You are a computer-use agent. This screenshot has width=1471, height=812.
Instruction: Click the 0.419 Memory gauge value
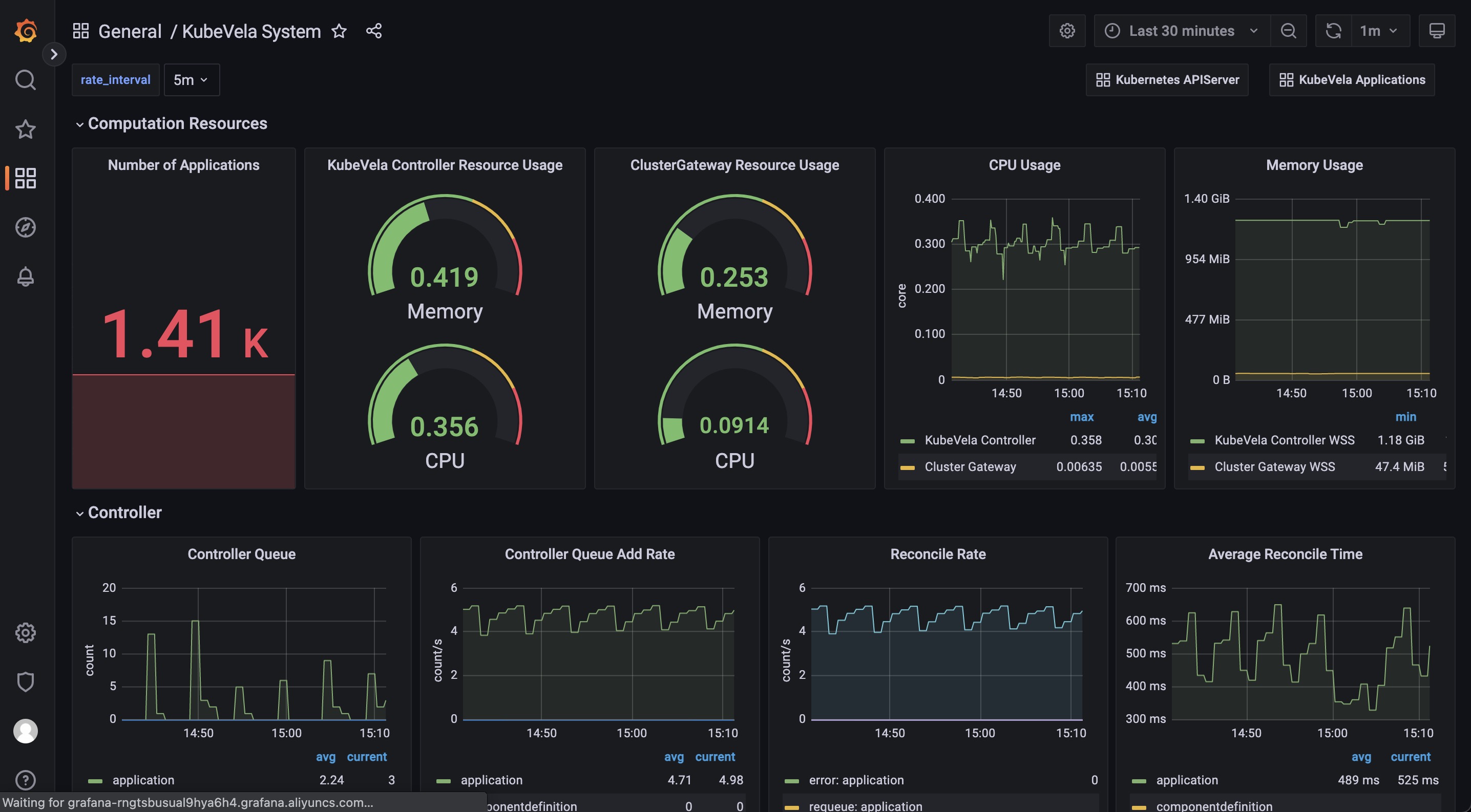(444, 277)
